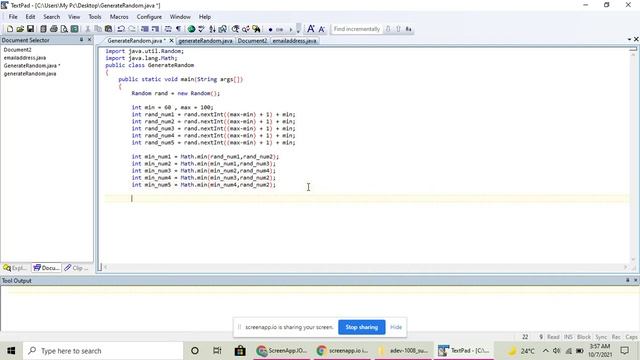640x360 pixels.
Task: Click the Windows Start button
Action: tap(11, 351)
